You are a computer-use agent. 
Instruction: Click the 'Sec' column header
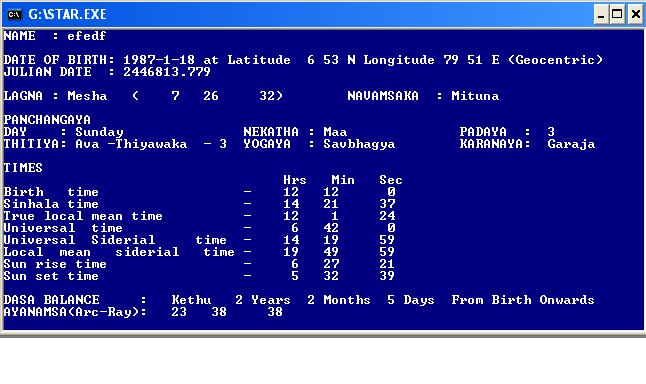point(391,180)
